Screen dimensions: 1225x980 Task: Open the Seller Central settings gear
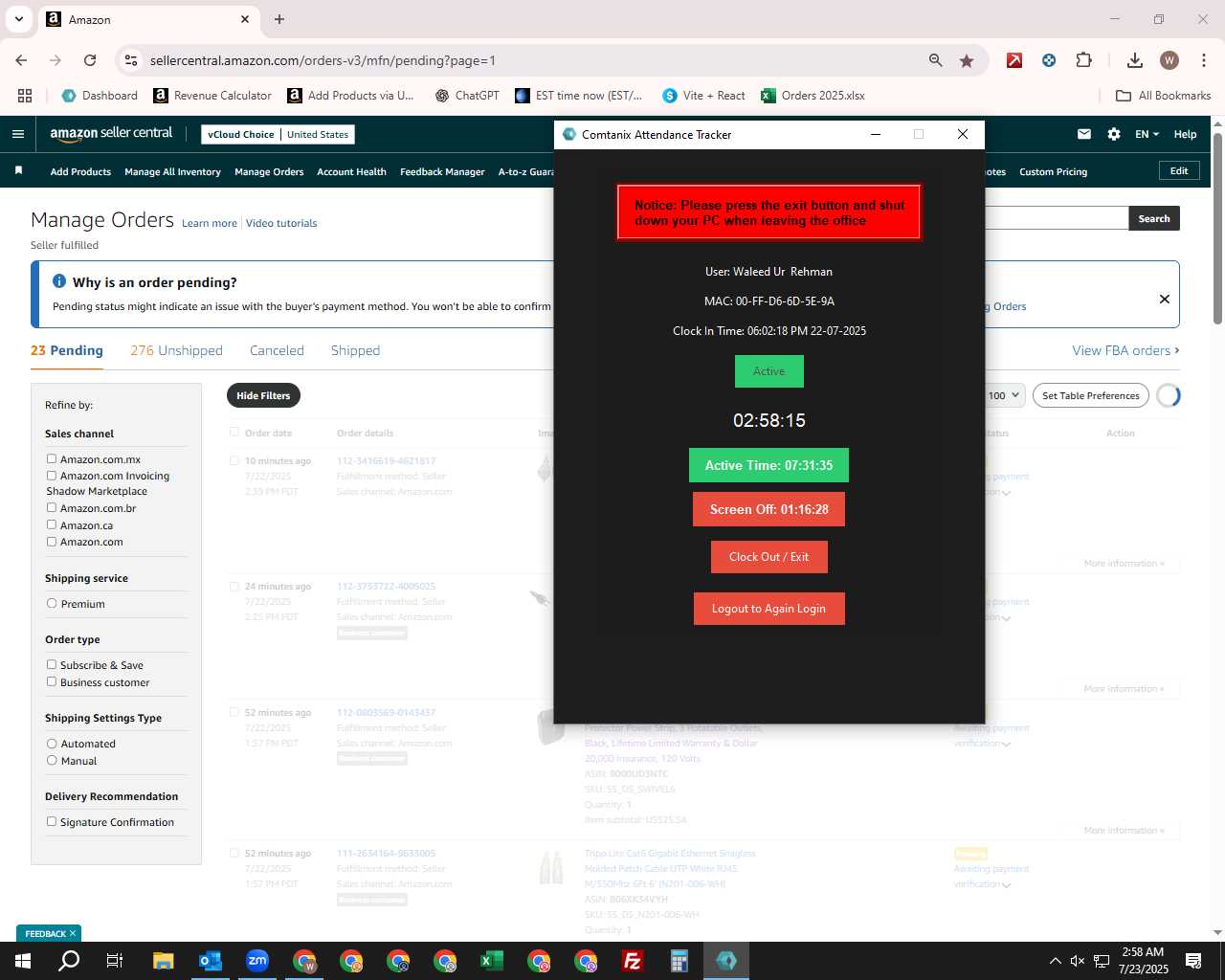coord(1114,134)
